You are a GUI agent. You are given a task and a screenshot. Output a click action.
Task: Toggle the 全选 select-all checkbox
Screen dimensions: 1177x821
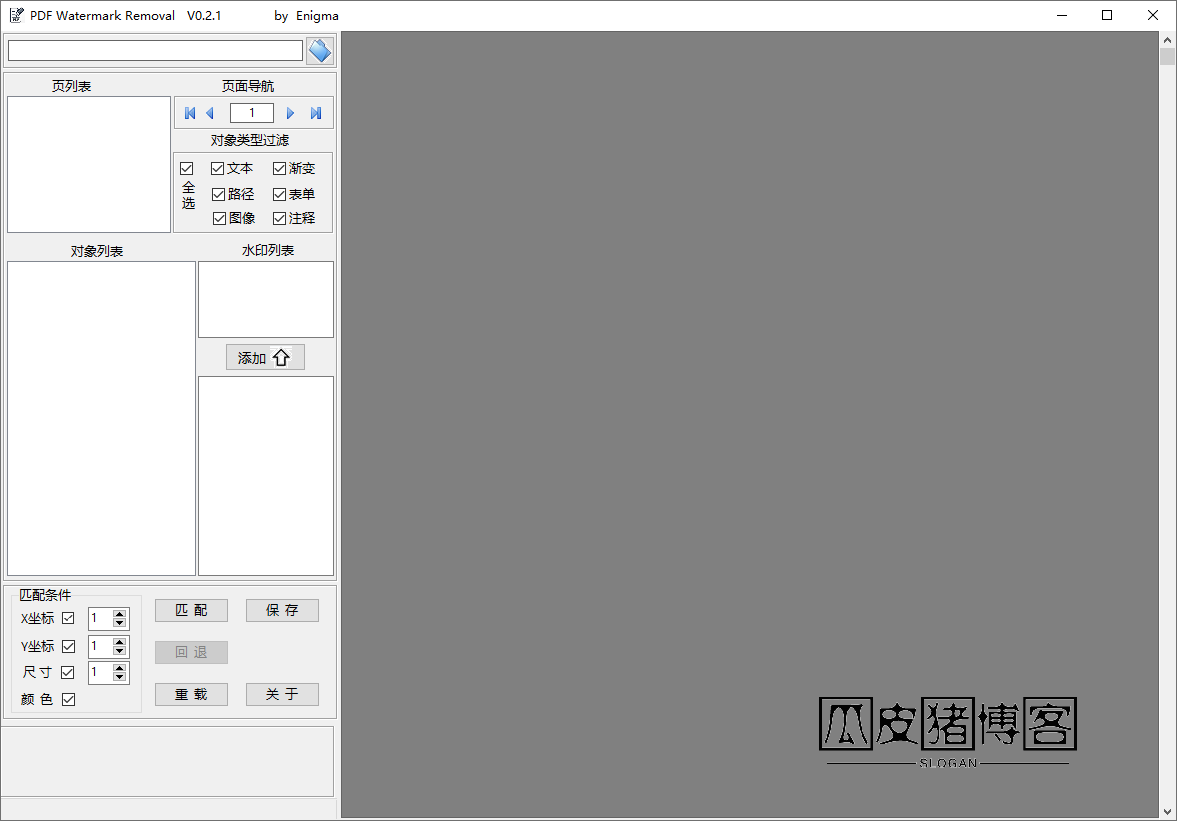click(x=186, y=169)
